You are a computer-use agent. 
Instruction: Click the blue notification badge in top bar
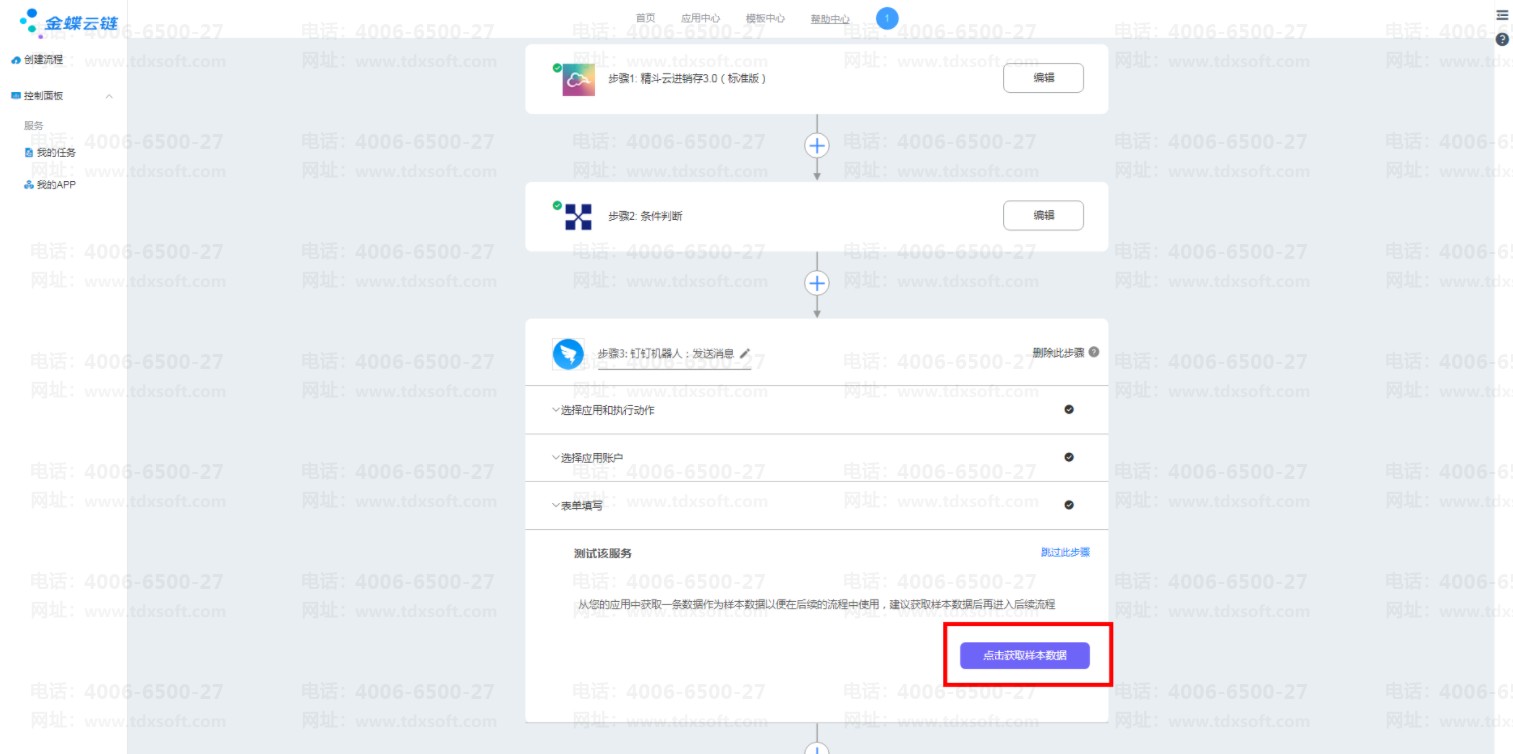[x=886, y=18]
